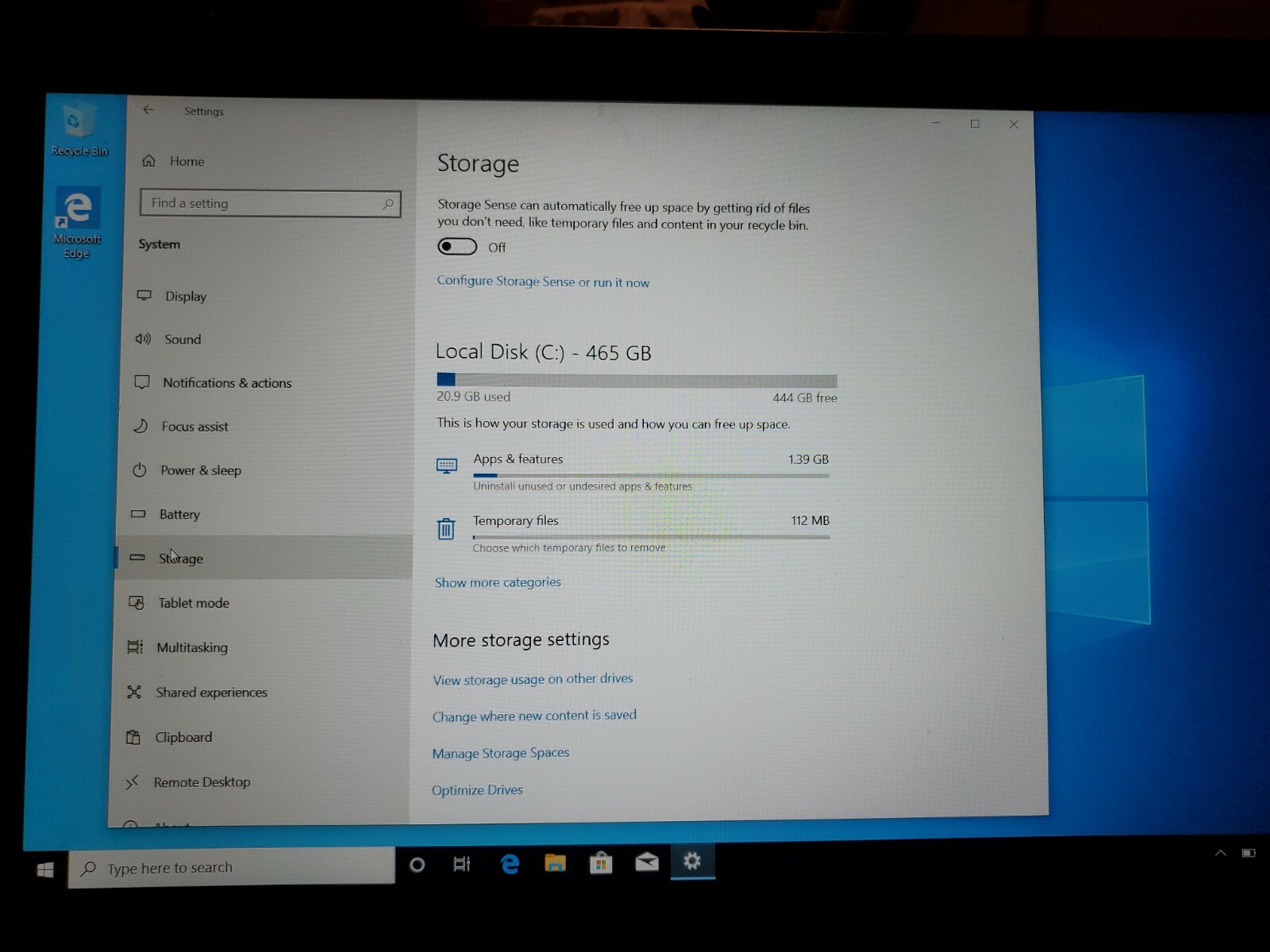Open Task View on the taskbar
The image size is (1270, 952).
tap(461, 864)
